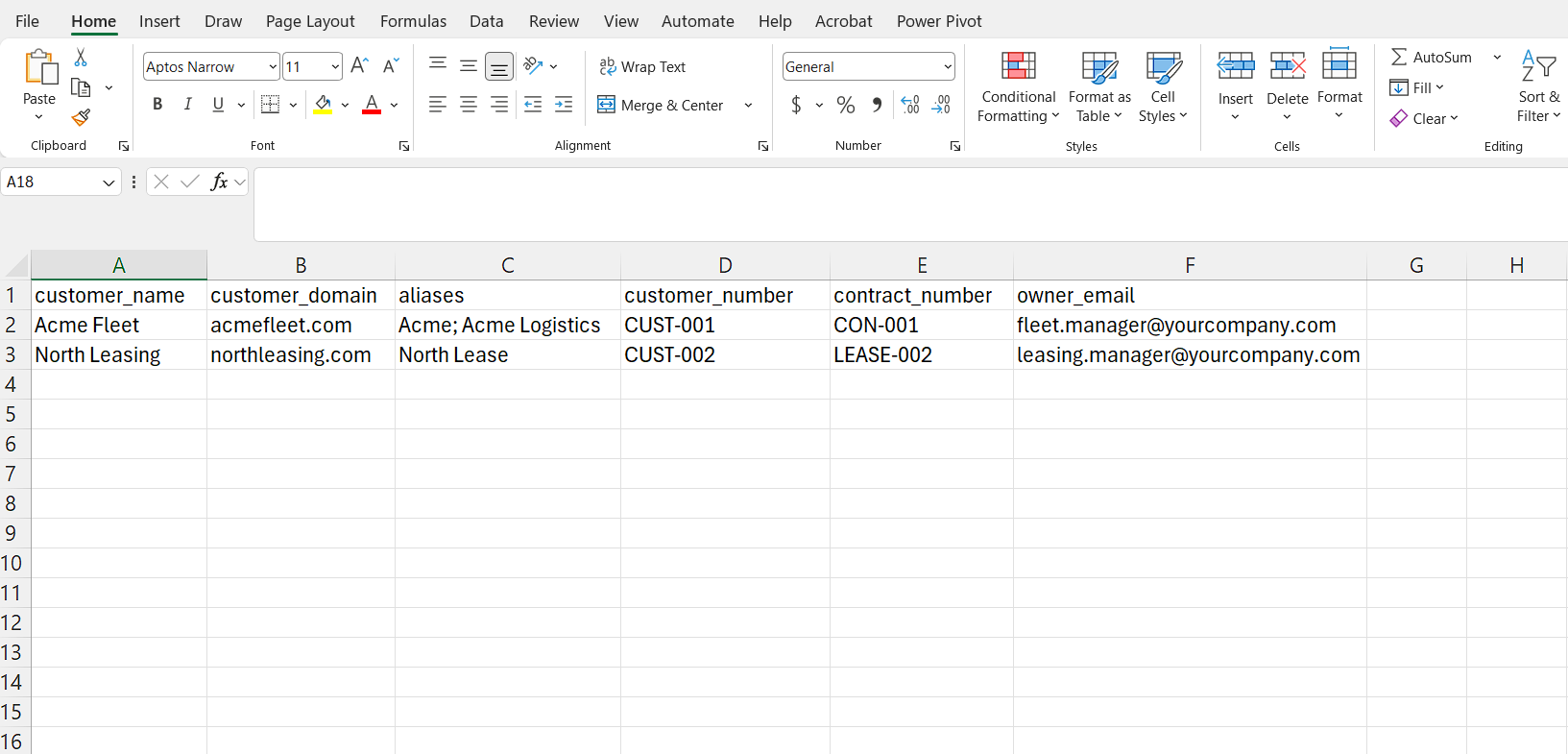The image size is (1568, 754).
Task: Toggle Underline formatting
Action: click(218, 105)
